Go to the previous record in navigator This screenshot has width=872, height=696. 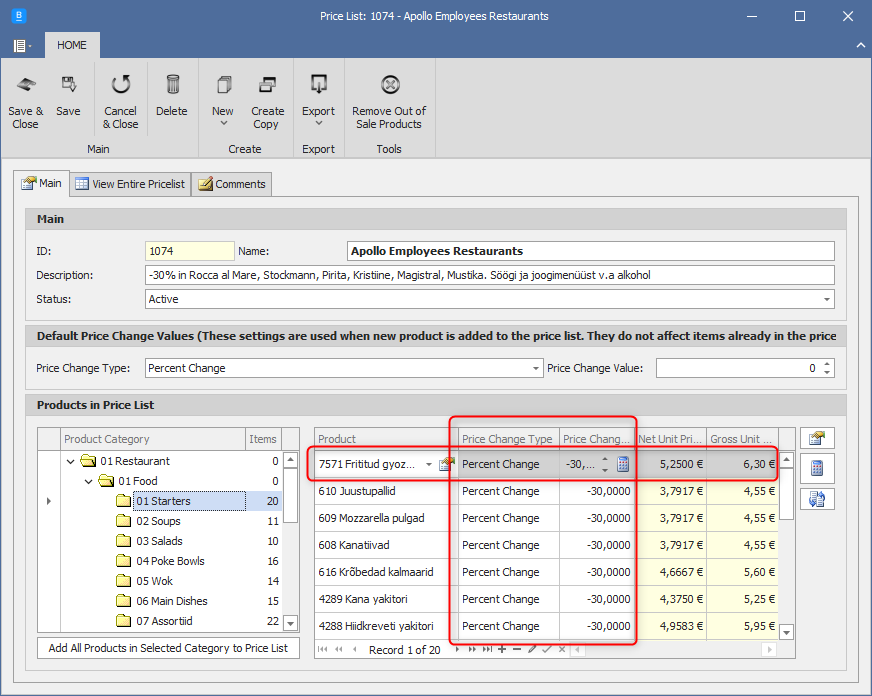(x=355, y=649)
